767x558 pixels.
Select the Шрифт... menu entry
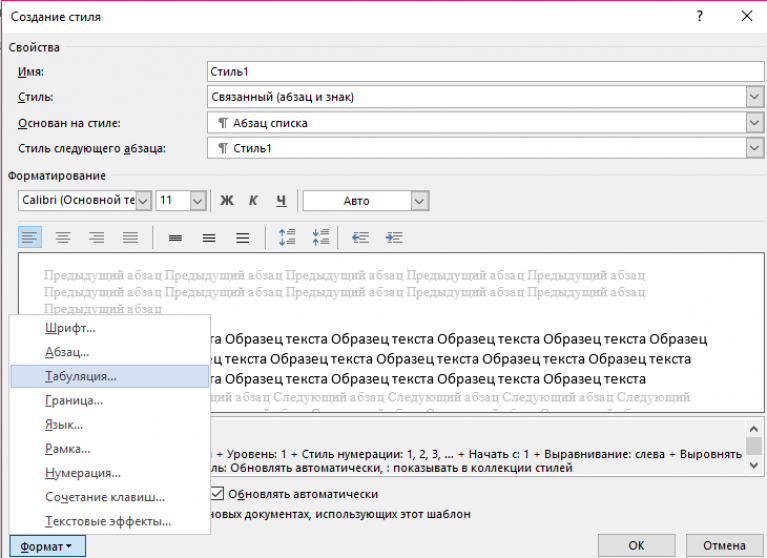coord(70,329)
